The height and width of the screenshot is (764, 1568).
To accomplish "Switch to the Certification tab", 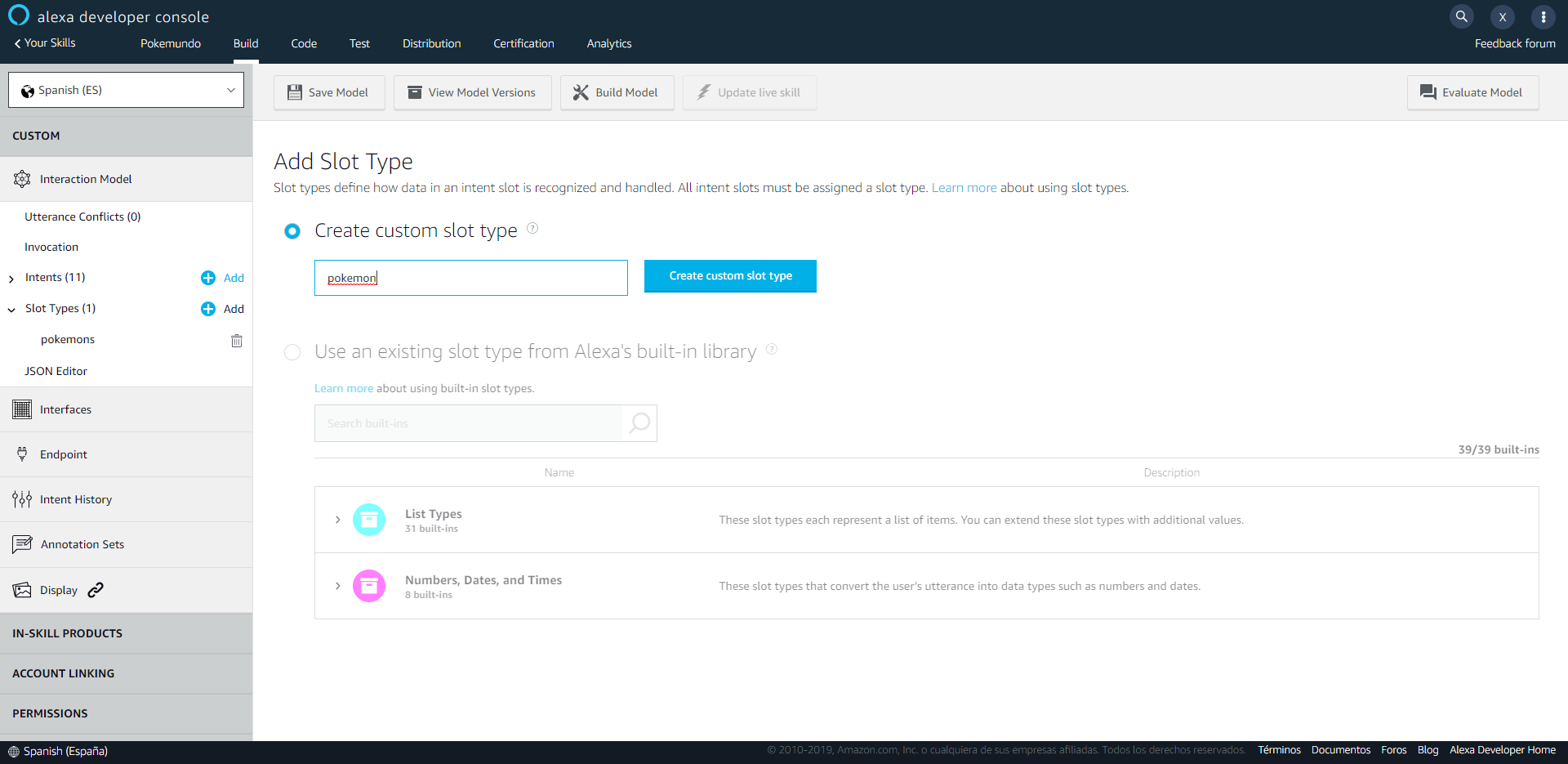I will tap(523, 43).
